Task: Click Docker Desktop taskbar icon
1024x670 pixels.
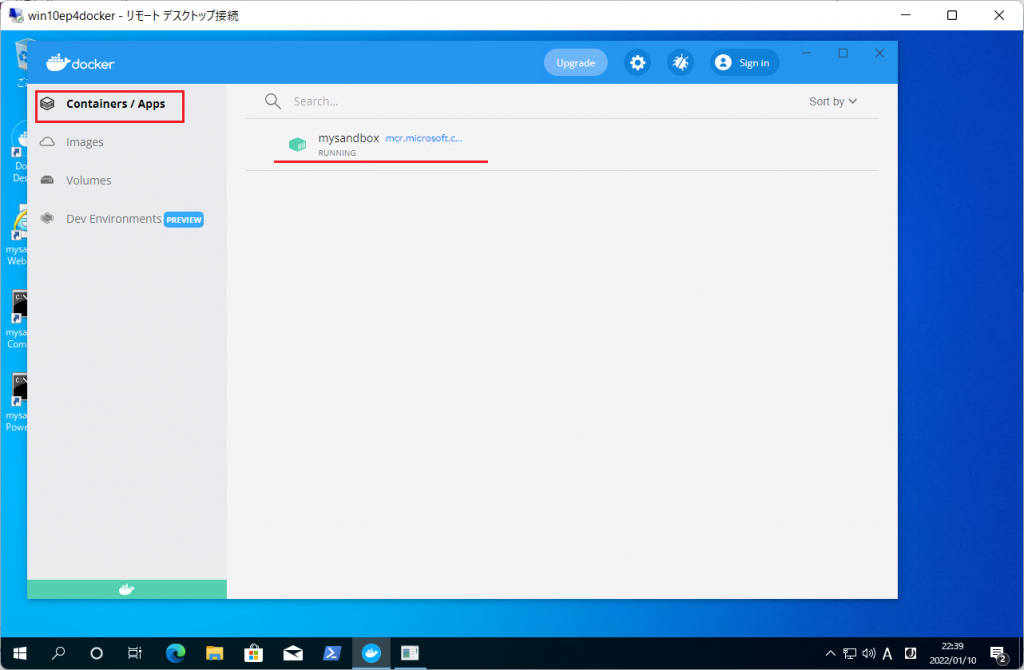Action: point(371,653)
